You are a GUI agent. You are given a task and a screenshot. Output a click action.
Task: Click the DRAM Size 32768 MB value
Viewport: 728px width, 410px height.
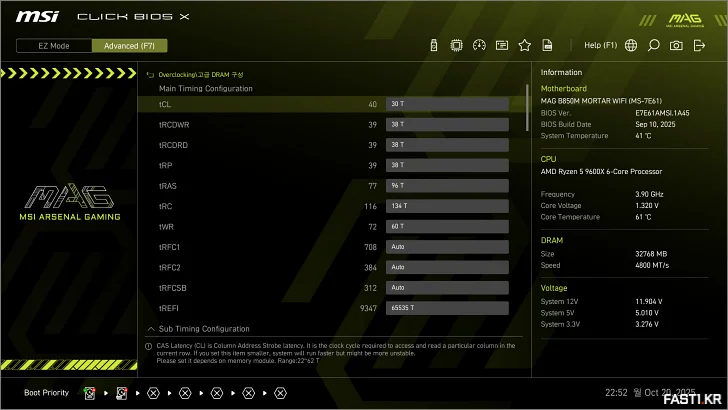(651, 254)
